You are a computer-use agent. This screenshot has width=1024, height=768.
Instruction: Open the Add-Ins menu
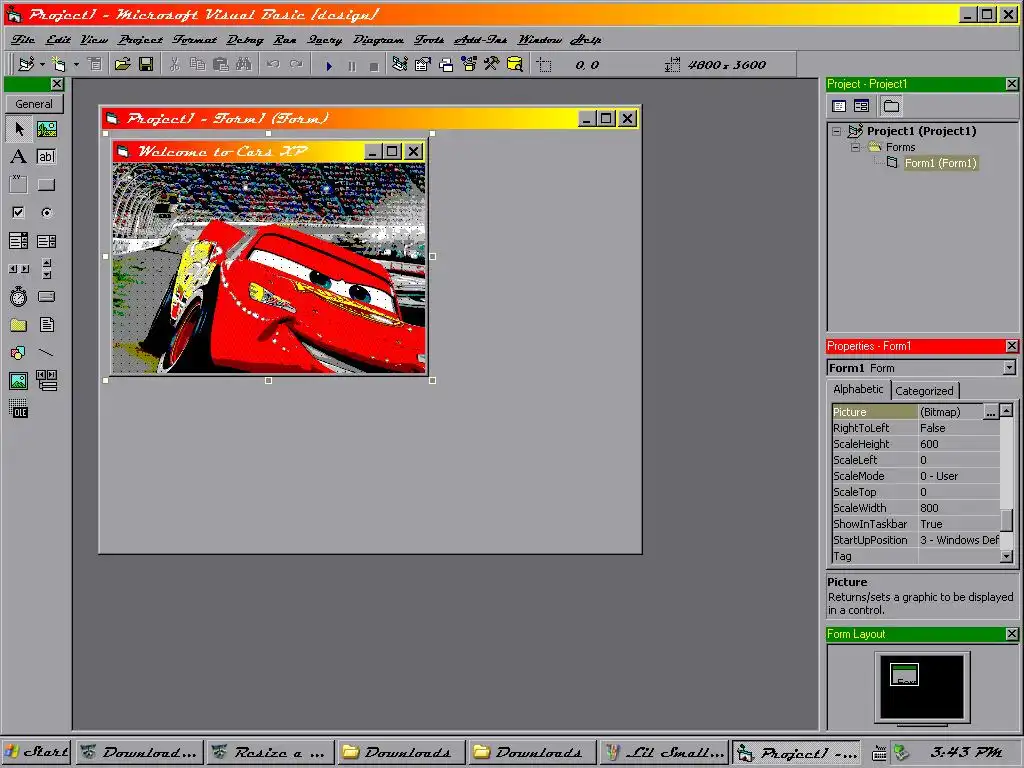481,40
